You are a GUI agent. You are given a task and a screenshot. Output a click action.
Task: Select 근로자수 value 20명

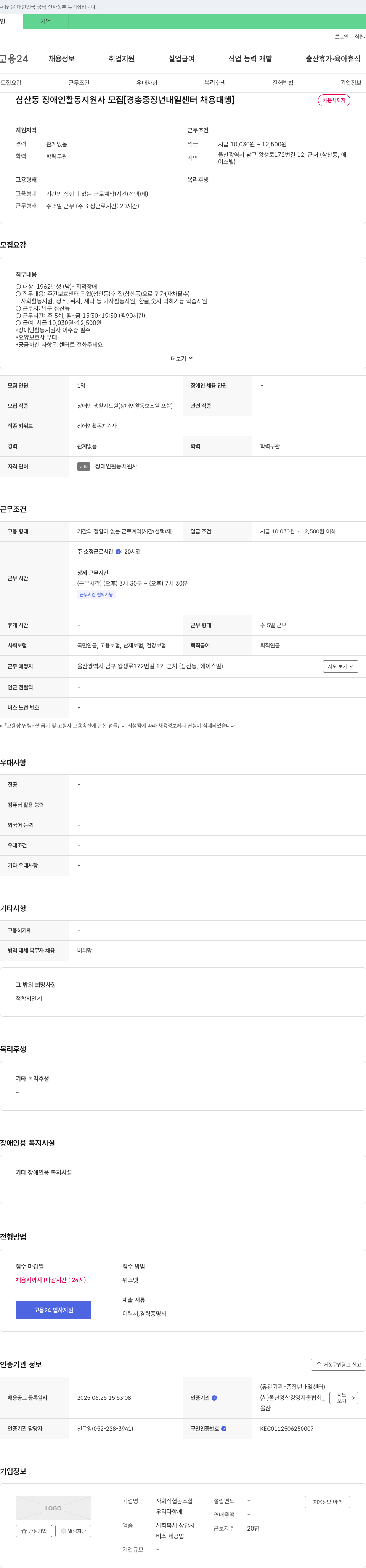point(253,1528)
